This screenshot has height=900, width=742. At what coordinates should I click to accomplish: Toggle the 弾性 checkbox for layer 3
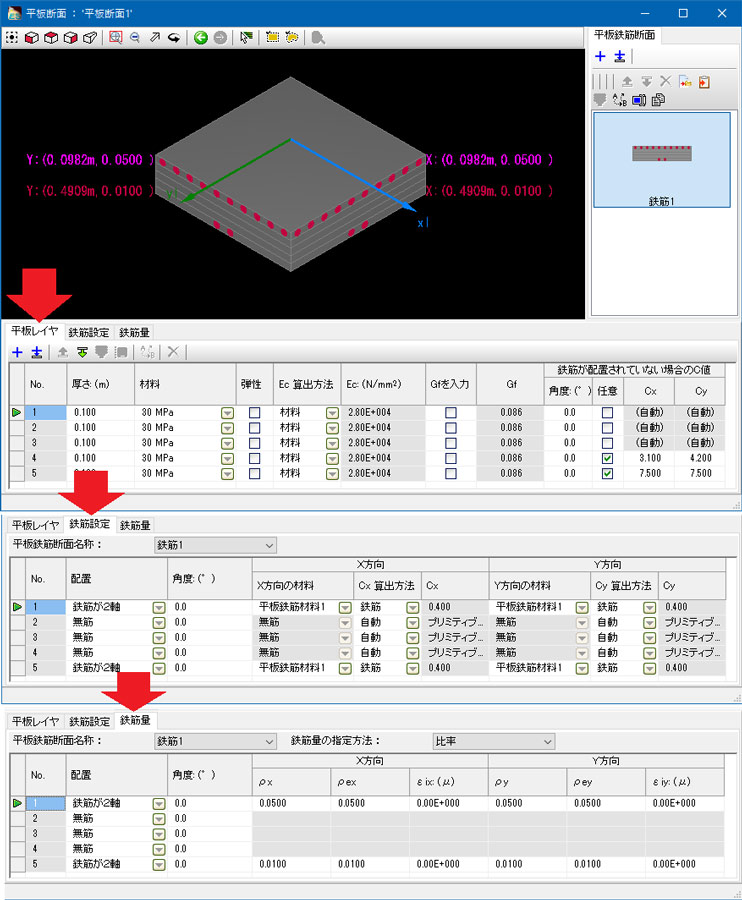[255, 443]
